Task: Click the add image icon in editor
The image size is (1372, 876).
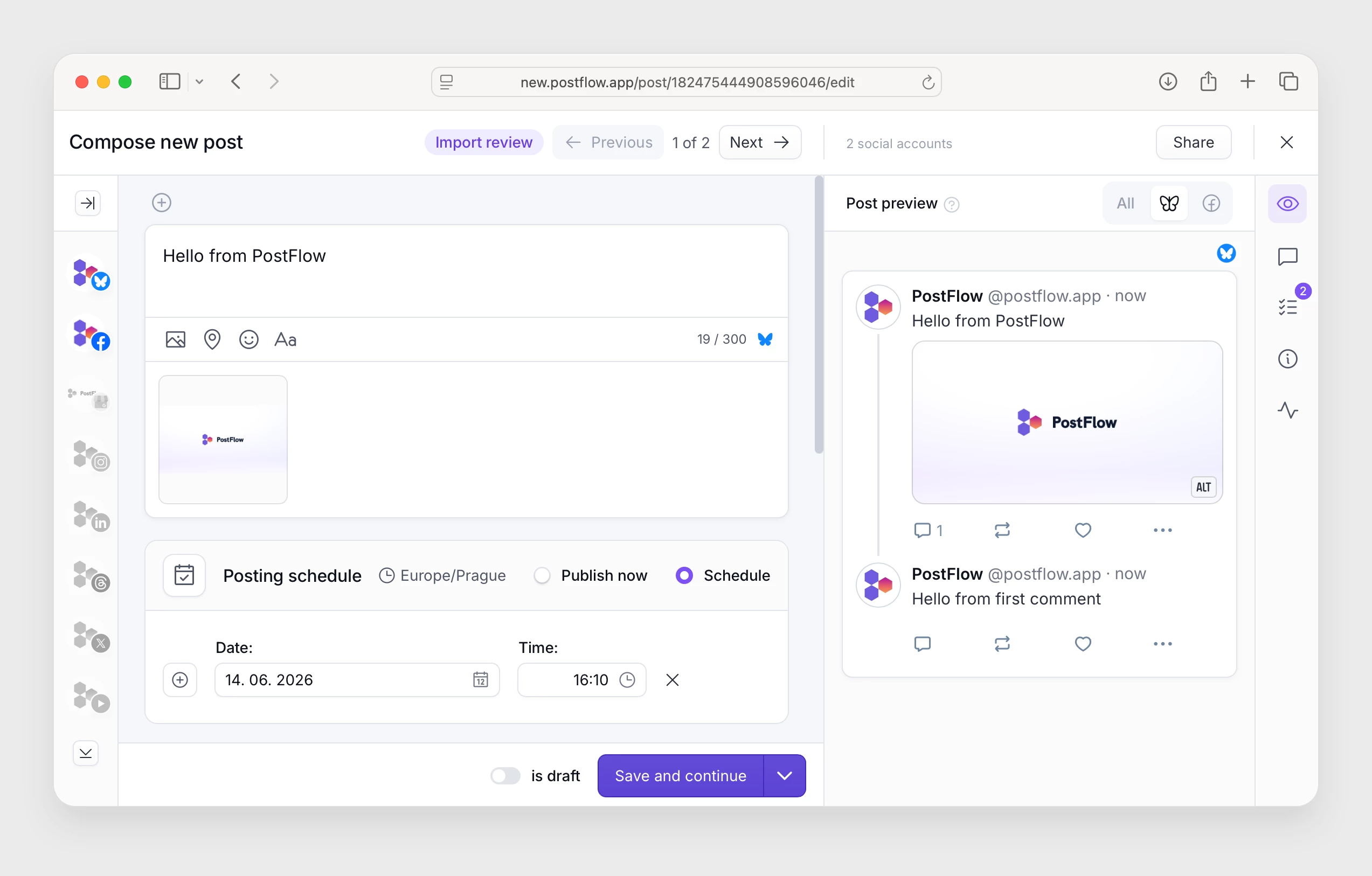Action: point(176,339)
